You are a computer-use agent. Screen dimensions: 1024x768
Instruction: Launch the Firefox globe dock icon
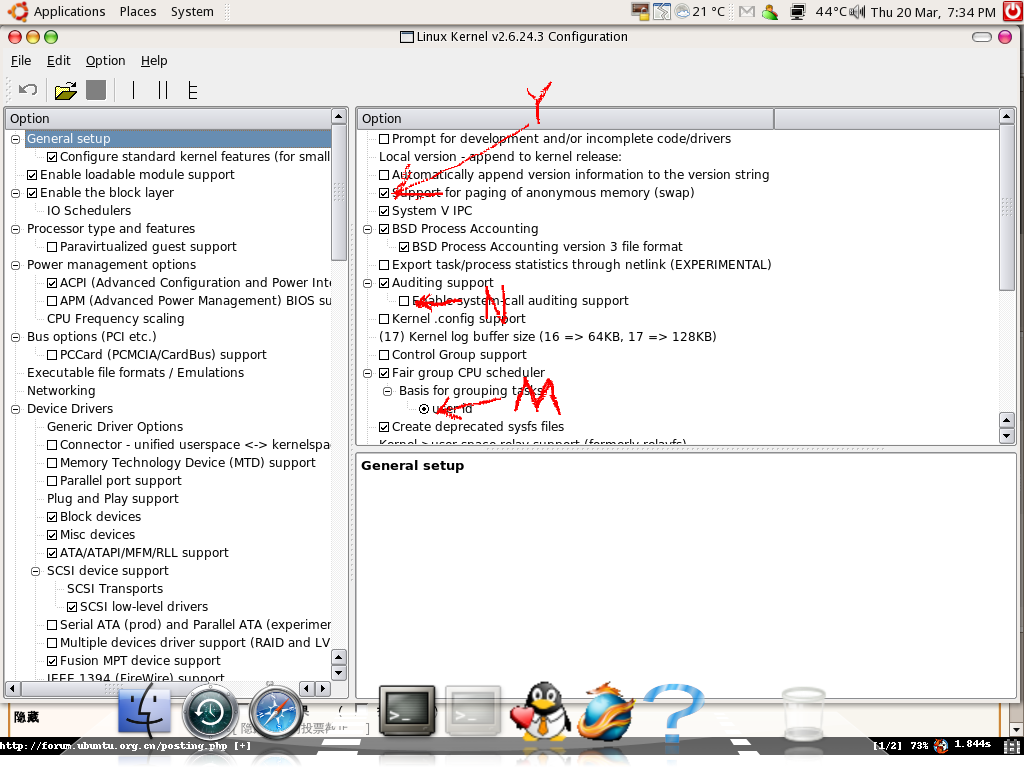point(607,712)
